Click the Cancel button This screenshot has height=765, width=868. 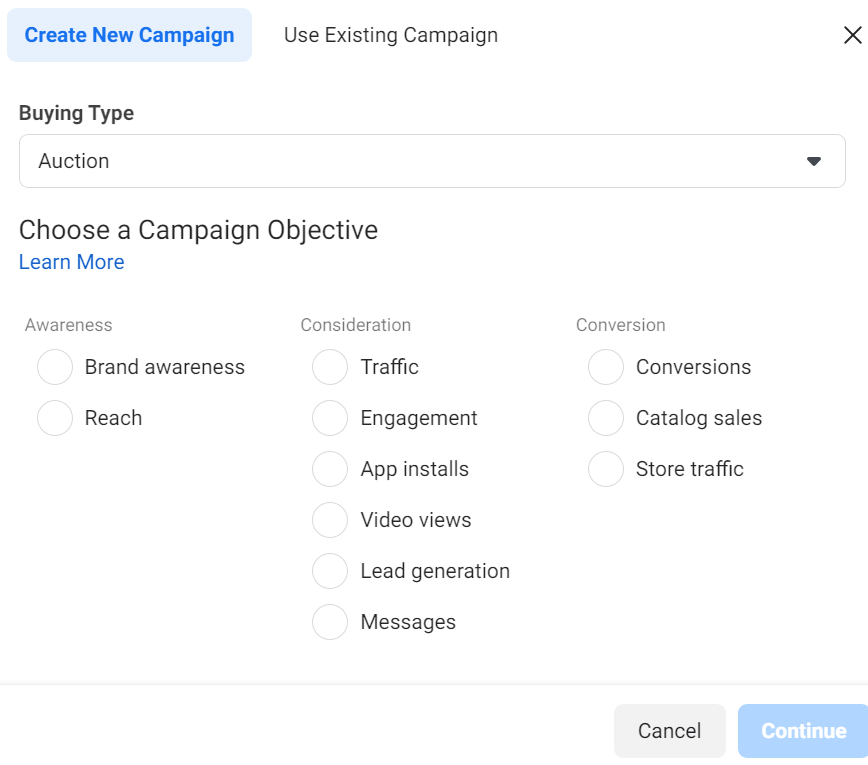pos(669,731)
